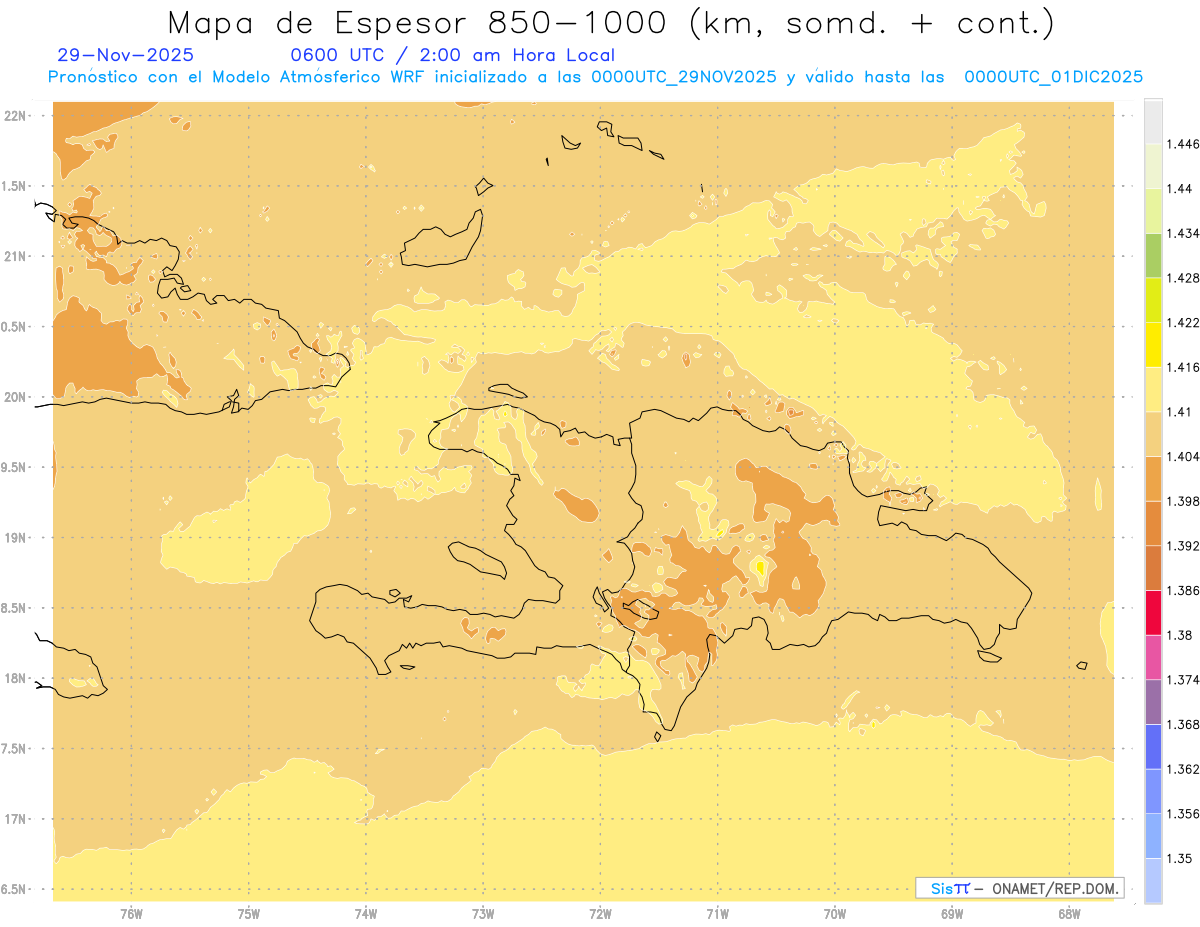Click the 'ONAMET/REP.DOM.' credit label
This screenshot has height=927, width=1200.
(1056, 888)
